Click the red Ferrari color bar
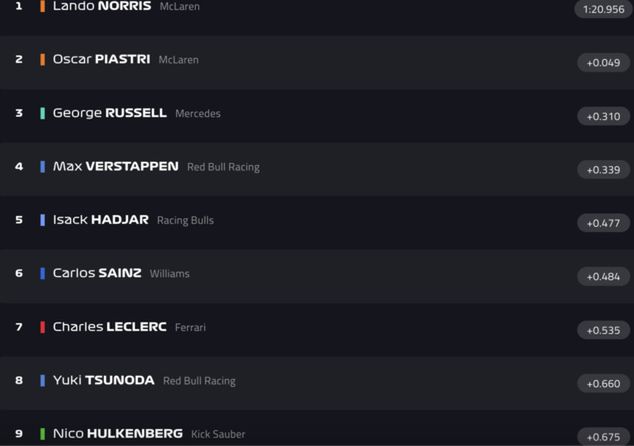634x446 pixels. [x=42, y=327]
